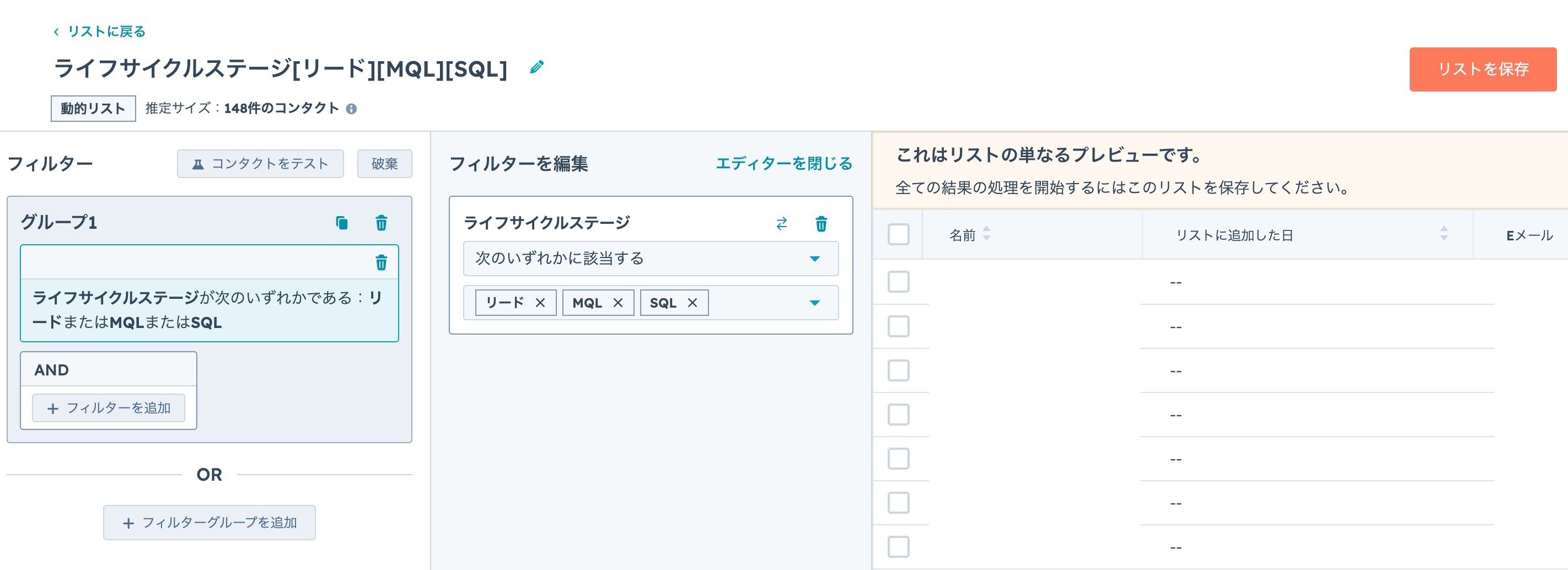Image resolution: width=1568 pixels, height=570 pixels.
Task: Edit list name with pencil icon
Action: [x=536, y=67]
